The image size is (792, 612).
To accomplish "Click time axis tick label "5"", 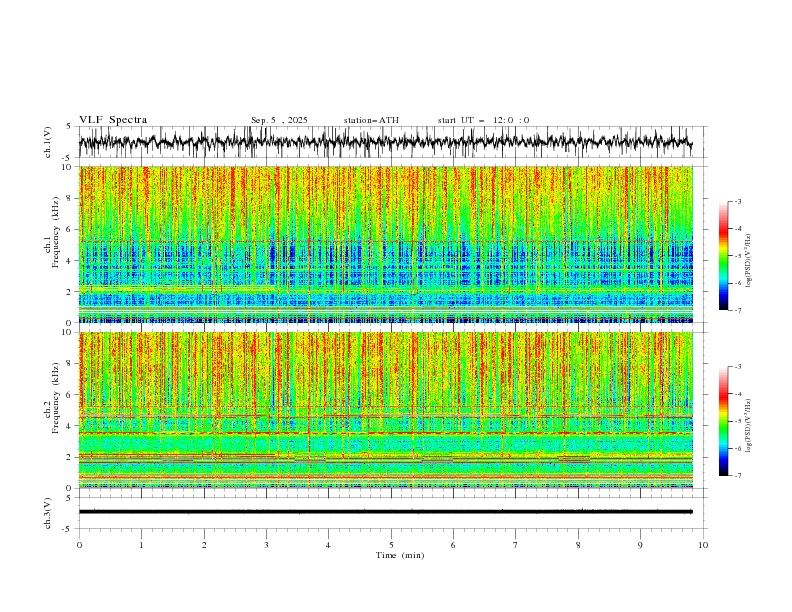I will point(391,545).
